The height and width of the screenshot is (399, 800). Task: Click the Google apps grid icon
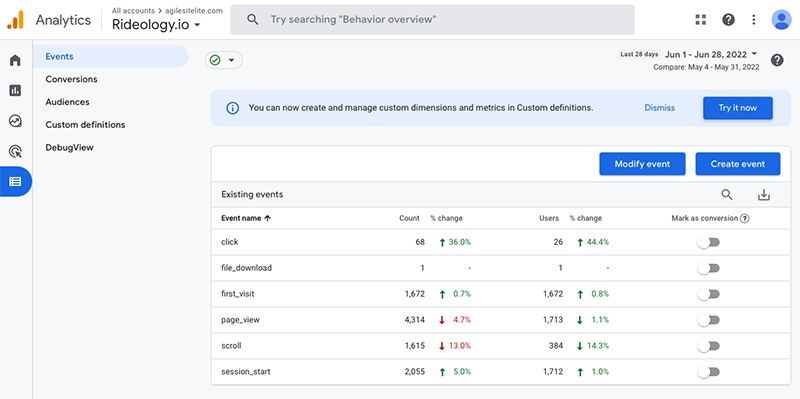701,19
